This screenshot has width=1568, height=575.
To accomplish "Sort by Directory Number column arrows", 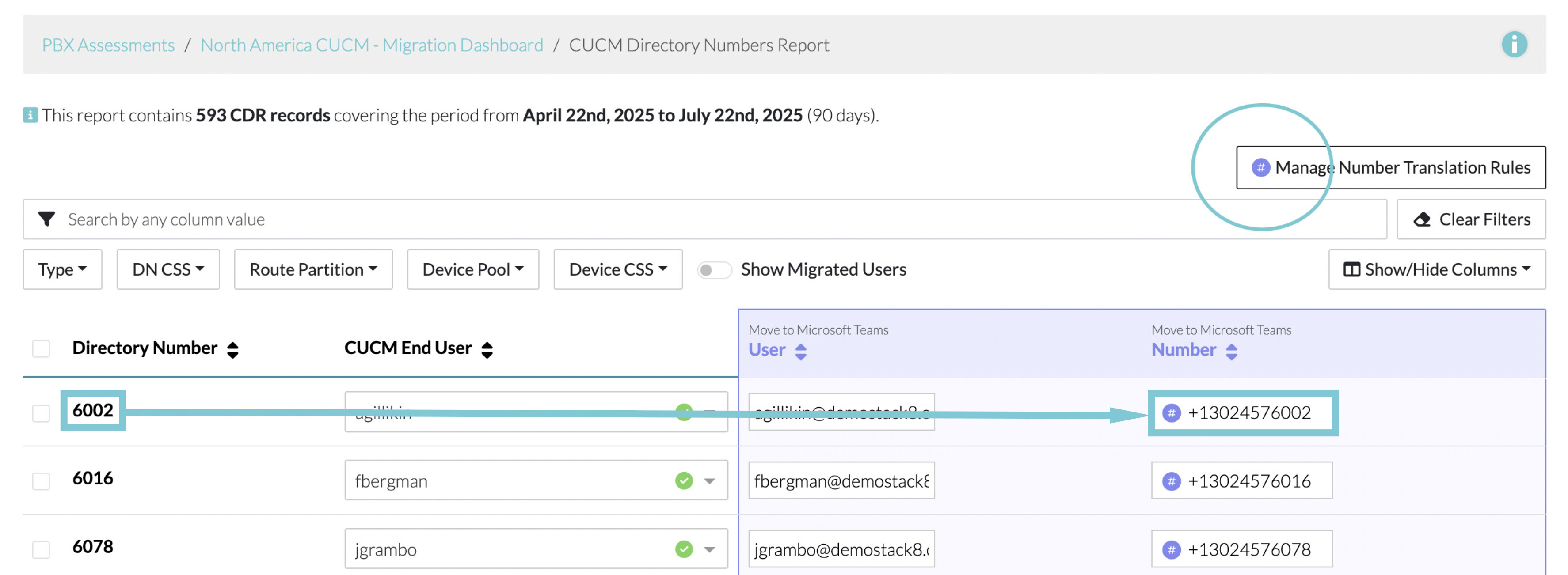I will click(x=232, y=350).
